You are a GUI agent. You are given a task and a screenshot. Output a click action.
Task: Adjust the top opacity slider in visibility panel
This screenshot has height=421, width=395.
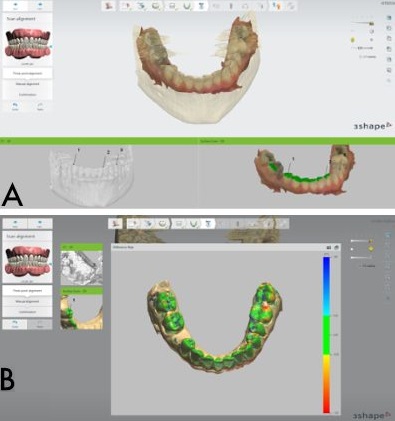point(361,23)
